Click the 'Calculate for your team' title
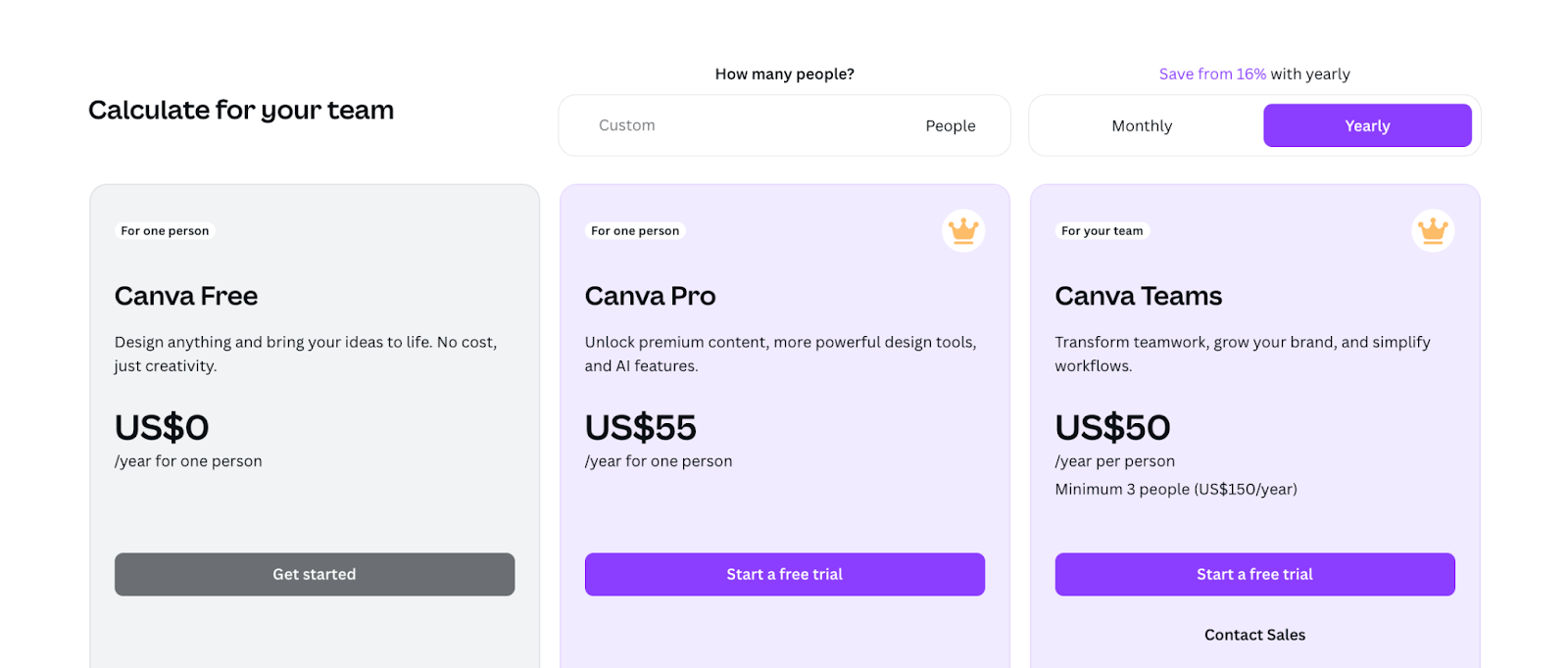Image resolution: width=1568 pixels, height=668 pixels. (240, 110)
